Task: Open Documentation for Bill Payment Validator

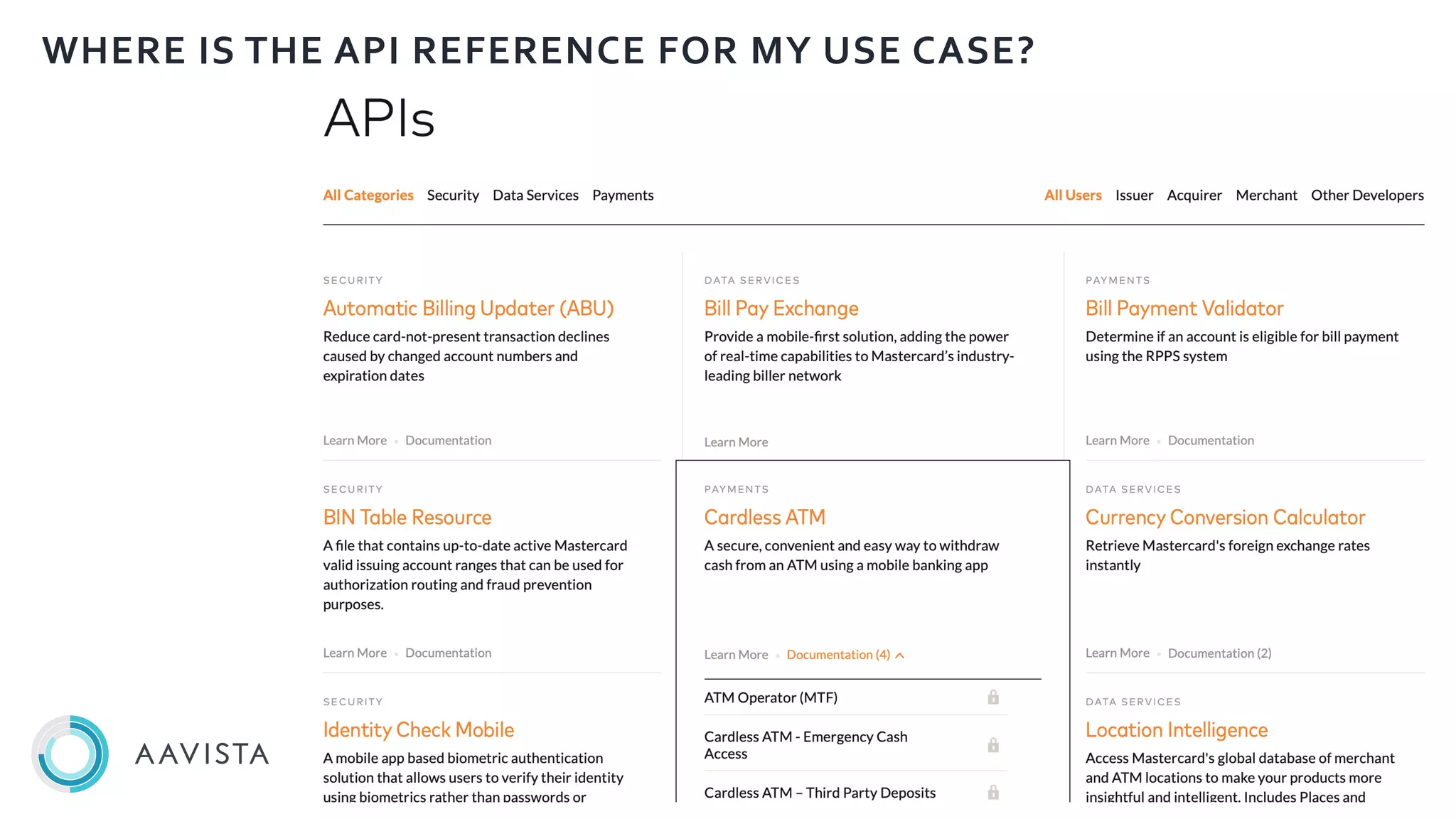Action: (x=1211, y=441)
